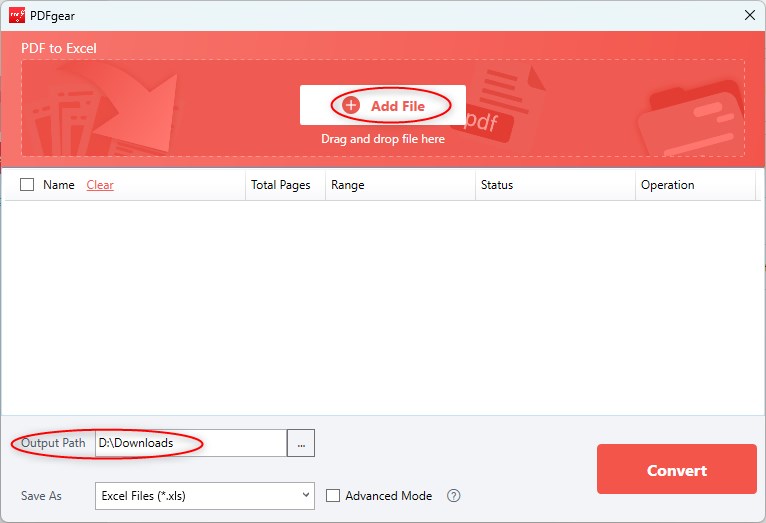Screen dimensions: 766x523
Task: Click the Name column header
Action: 59,185
